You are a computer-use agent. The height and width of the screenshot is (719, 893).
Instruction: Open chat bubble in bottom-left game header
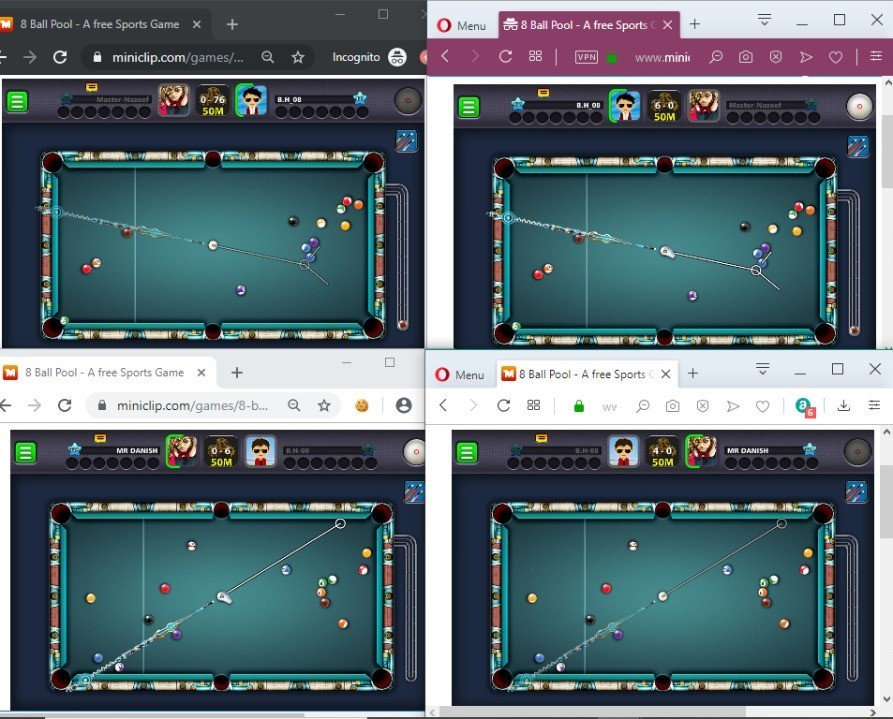point(100,438)
